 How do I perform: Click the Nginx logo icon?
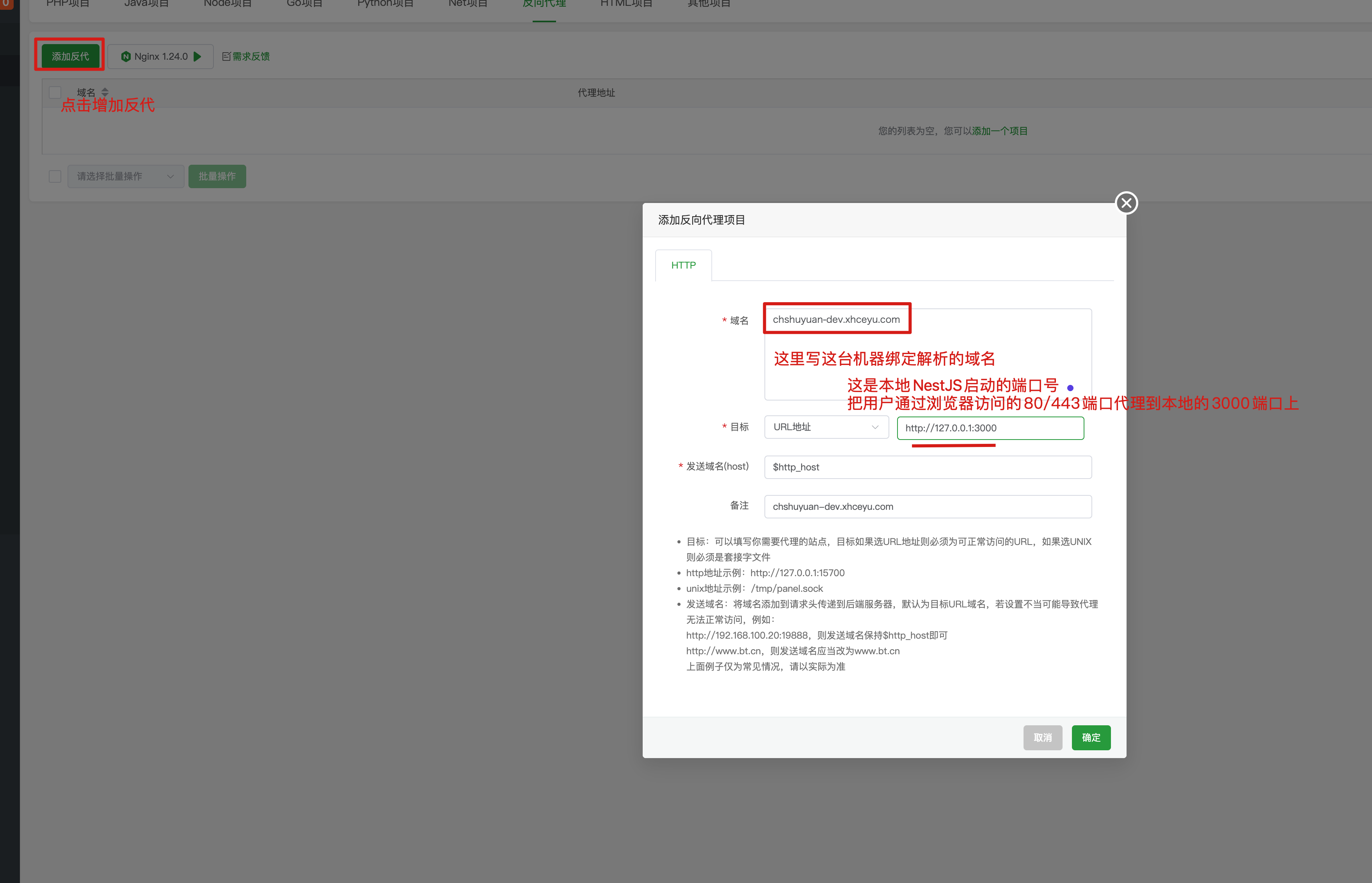click(x=126, y=56)
